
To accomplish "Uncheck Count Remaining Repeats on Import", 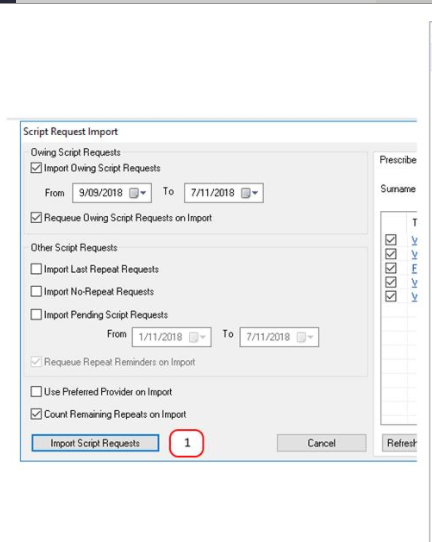I will click(36, 414).
